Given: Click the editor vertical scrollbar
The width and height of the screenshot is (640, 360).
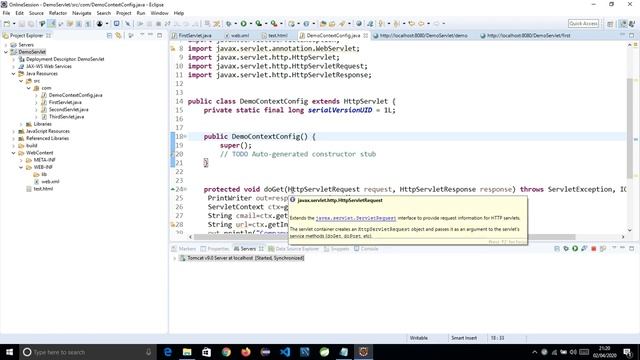Looking at the screenshot, I should pos(630,127).
